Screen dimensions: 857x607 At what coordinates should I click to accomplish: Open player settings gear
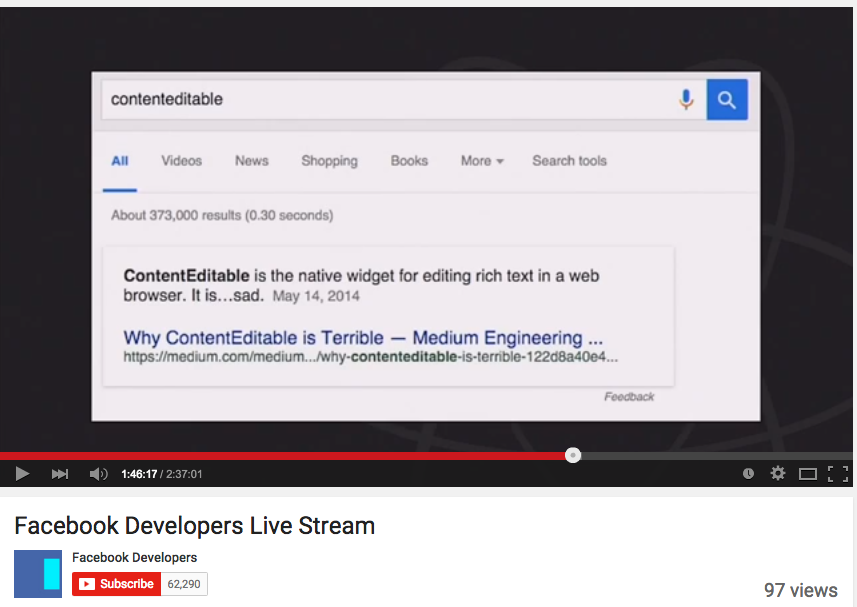pos(778,473)
